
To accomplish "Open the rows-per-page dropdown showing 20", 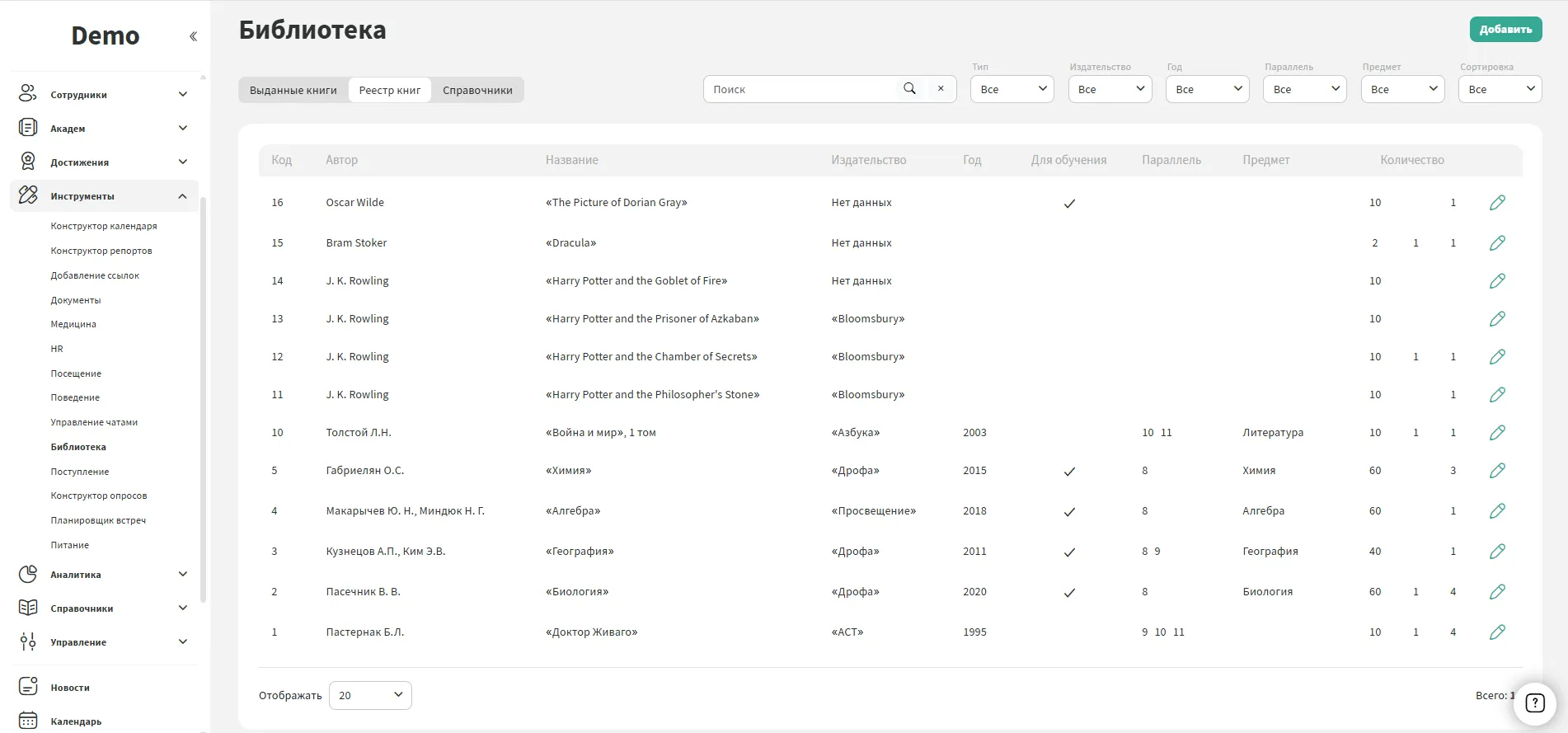I will [x=370, y=695].
